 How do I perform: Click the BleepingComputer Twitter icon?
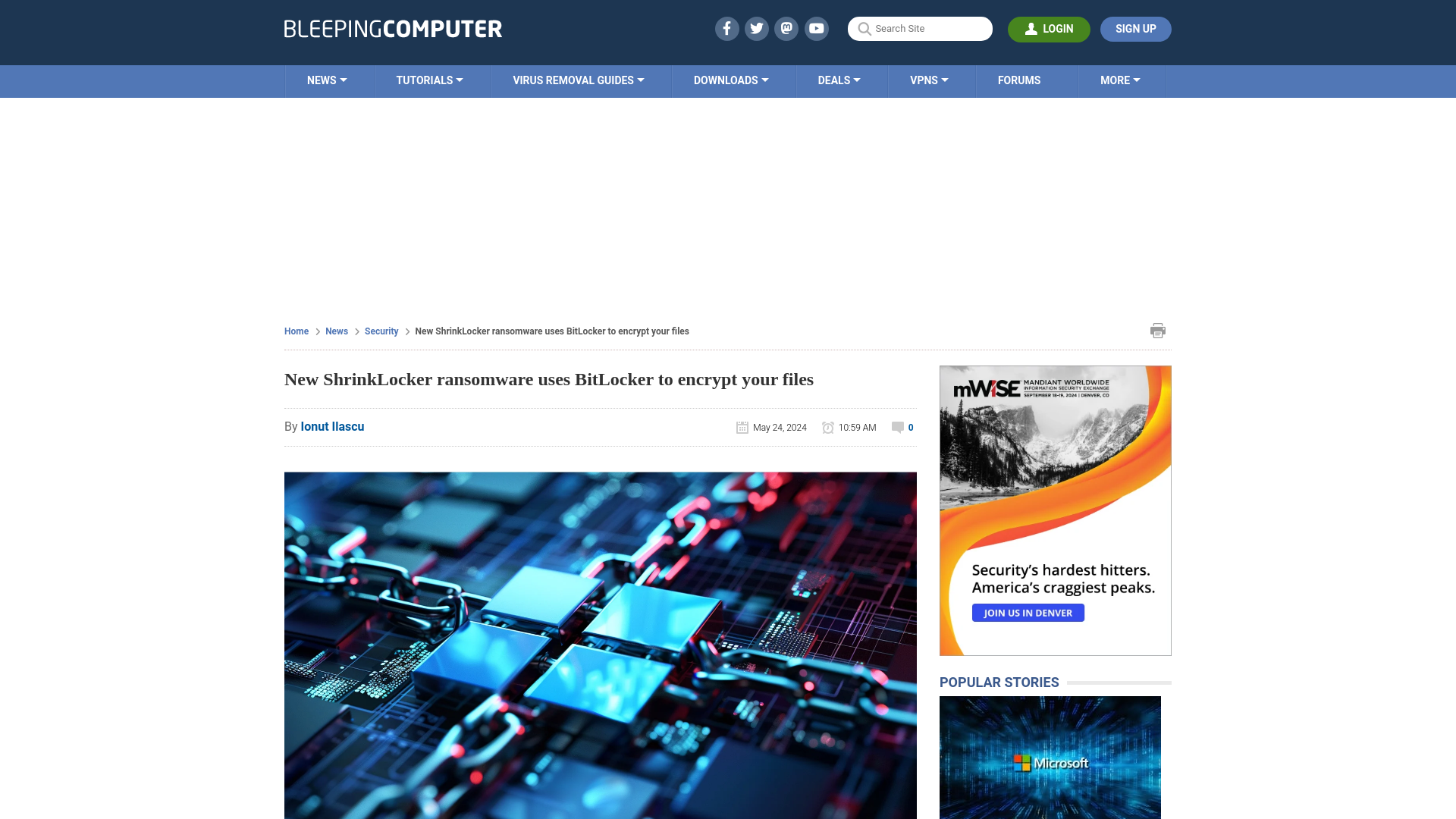[757, 28]
